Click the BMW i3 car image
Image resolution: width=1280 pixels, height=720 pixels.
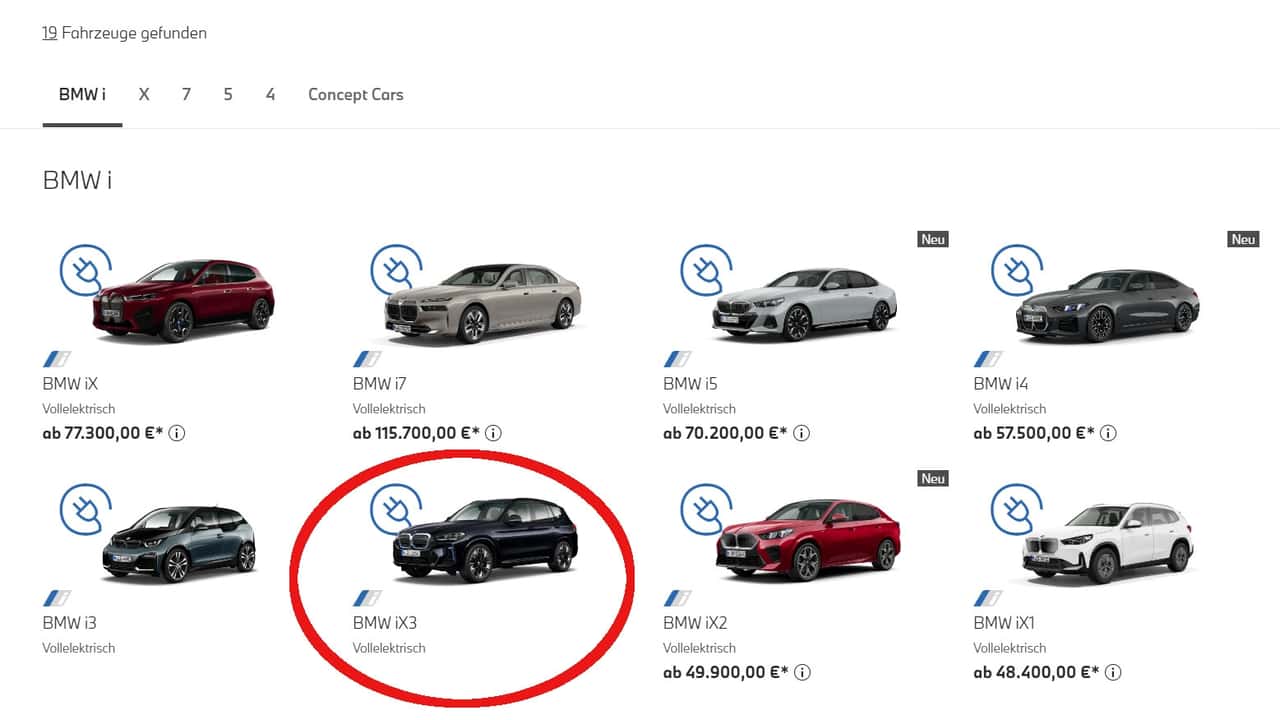tap(179, 543)
